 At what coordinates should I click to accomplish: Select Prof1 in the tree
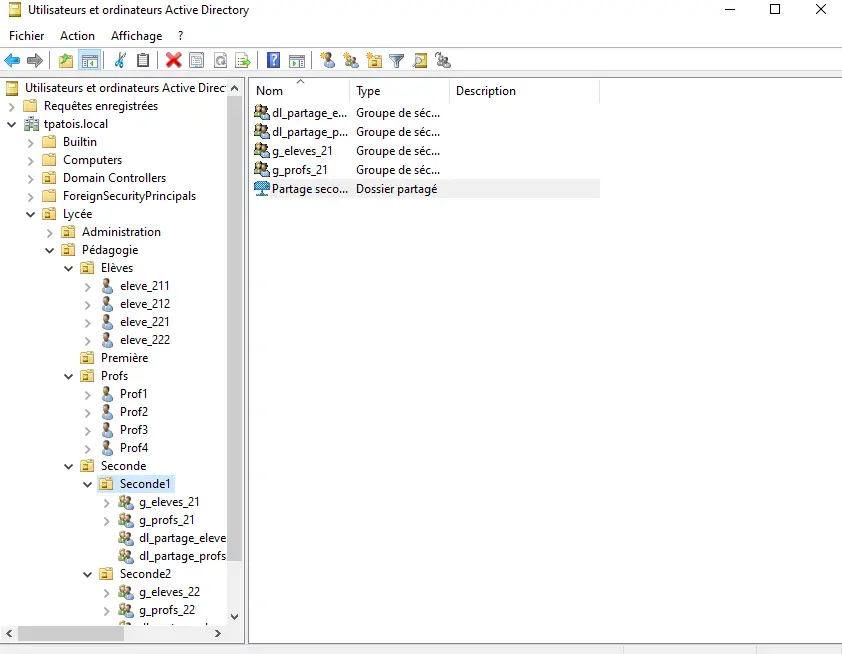134,394
